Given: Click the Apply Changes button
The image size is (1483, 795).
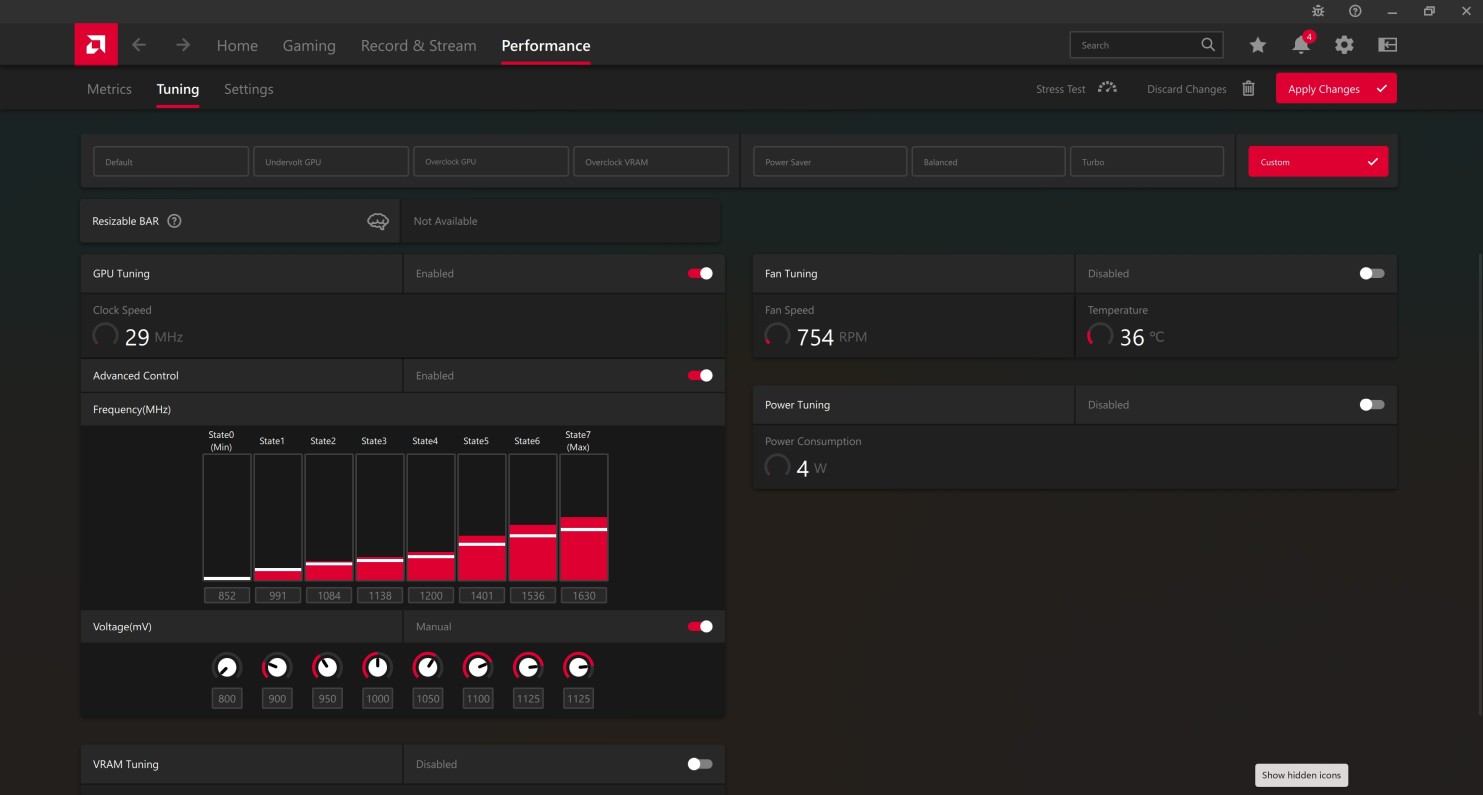Looking at the screenshot, I should tap(1335, 89).
